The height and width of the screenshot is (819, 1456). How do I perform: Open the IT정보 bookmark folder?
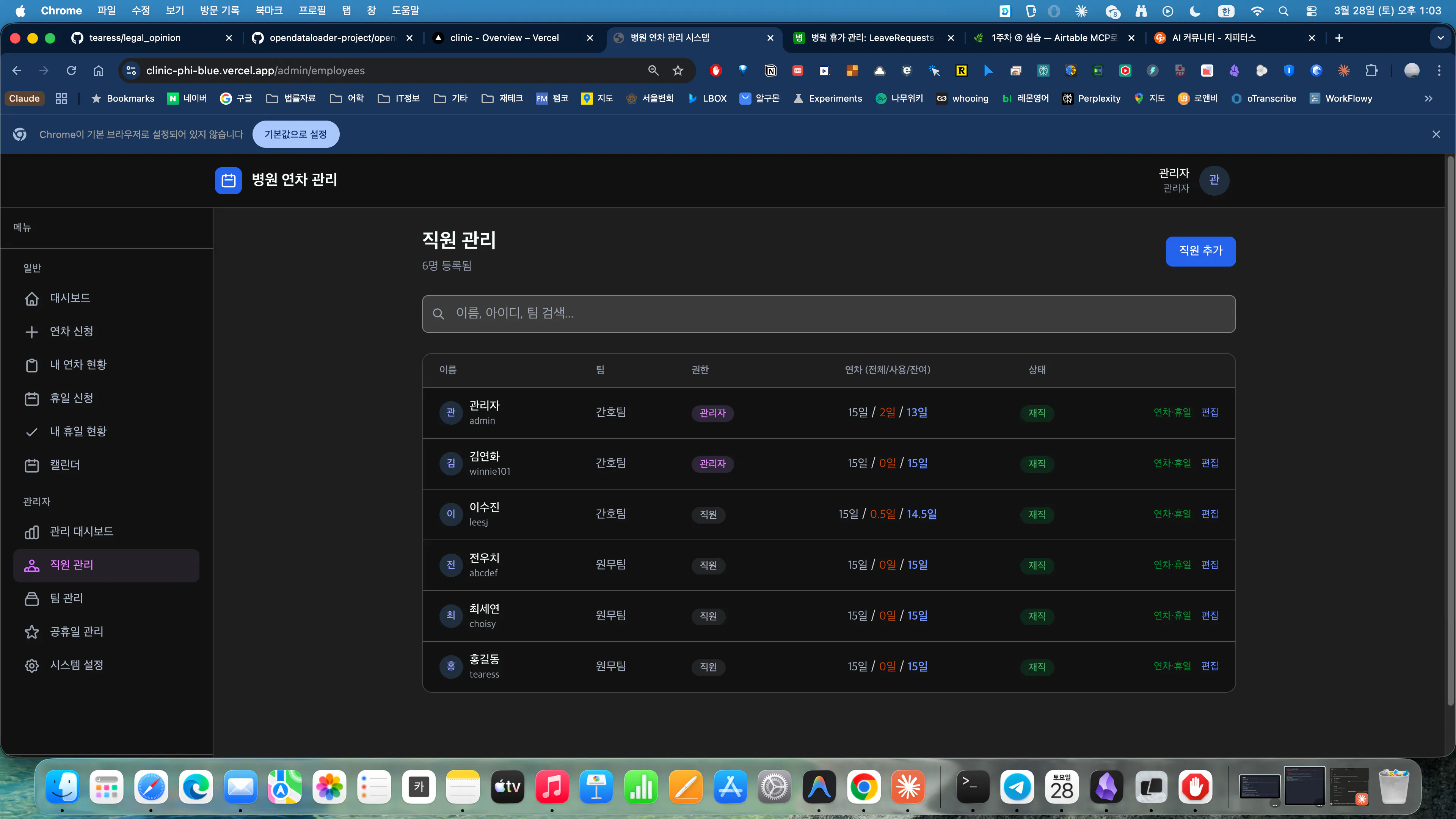click(x=399, y=98)
